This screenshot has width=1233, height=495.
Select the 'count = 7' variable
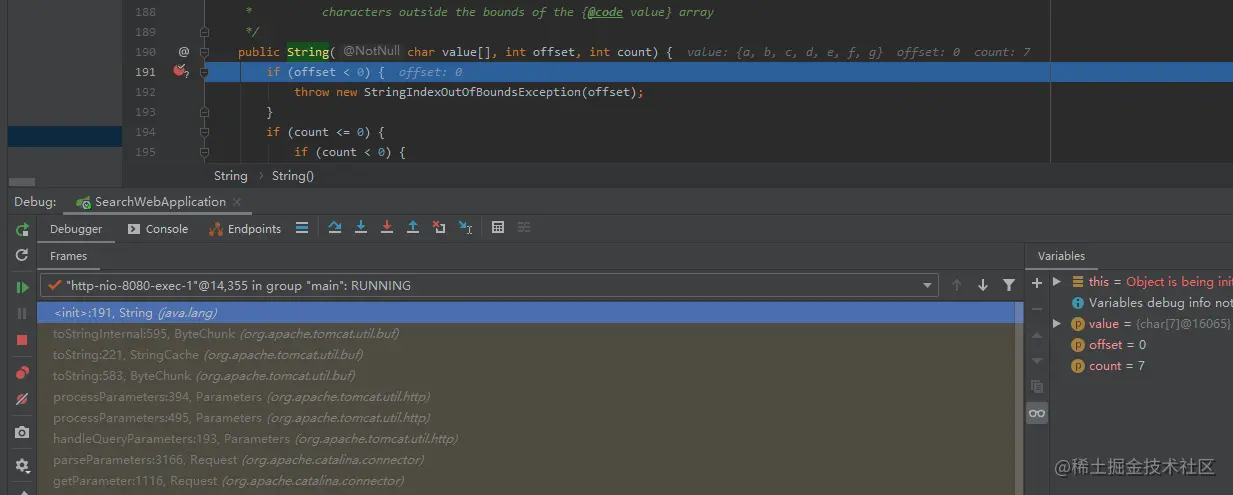[x=1117, y=366]
